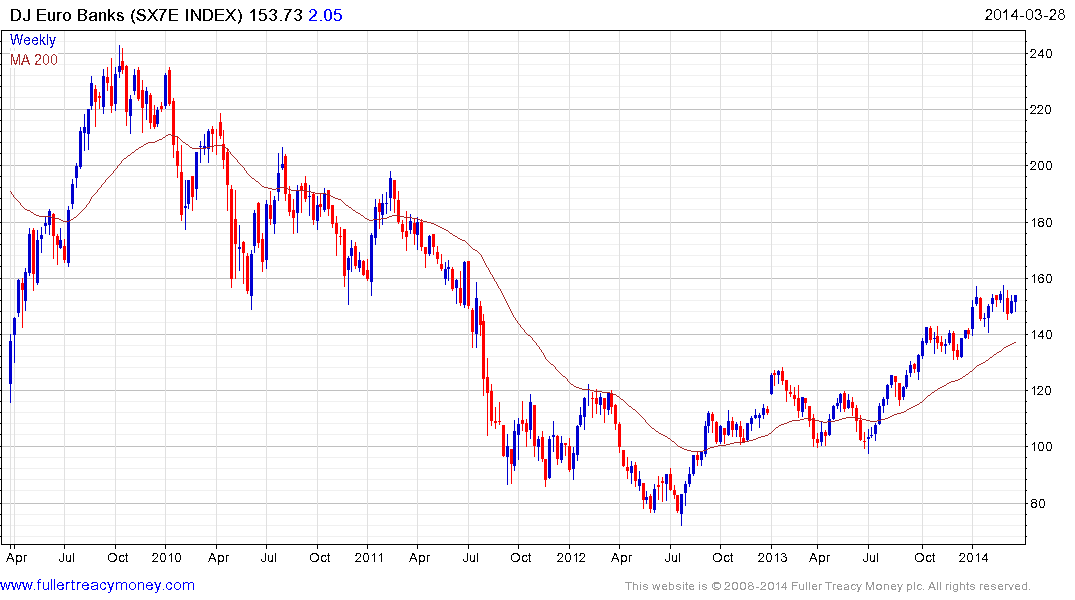The height and width of the screenshot is (600, 1075).
Task: Select the chart date 2014-03-28
Action: coord(1024,15)
